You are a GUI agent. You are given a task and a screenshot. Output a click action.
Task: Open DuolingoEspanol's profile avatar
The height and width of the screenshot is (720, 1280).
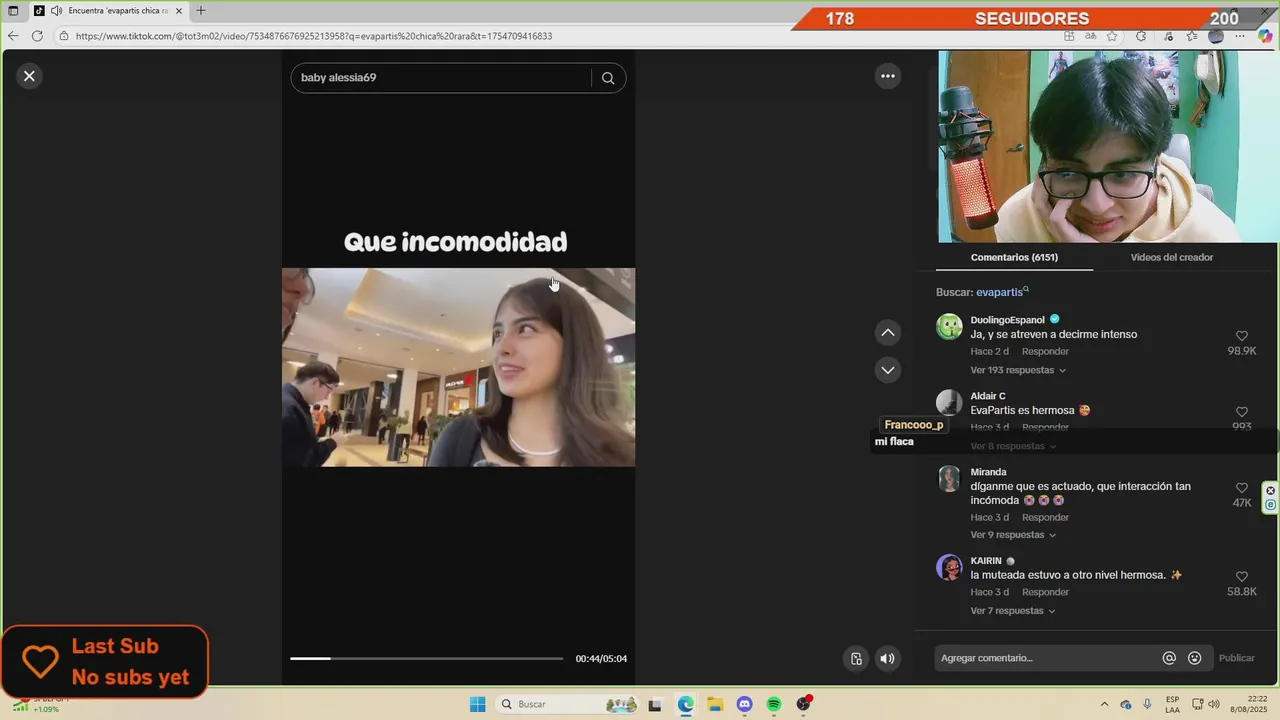[x=949, y=327]
